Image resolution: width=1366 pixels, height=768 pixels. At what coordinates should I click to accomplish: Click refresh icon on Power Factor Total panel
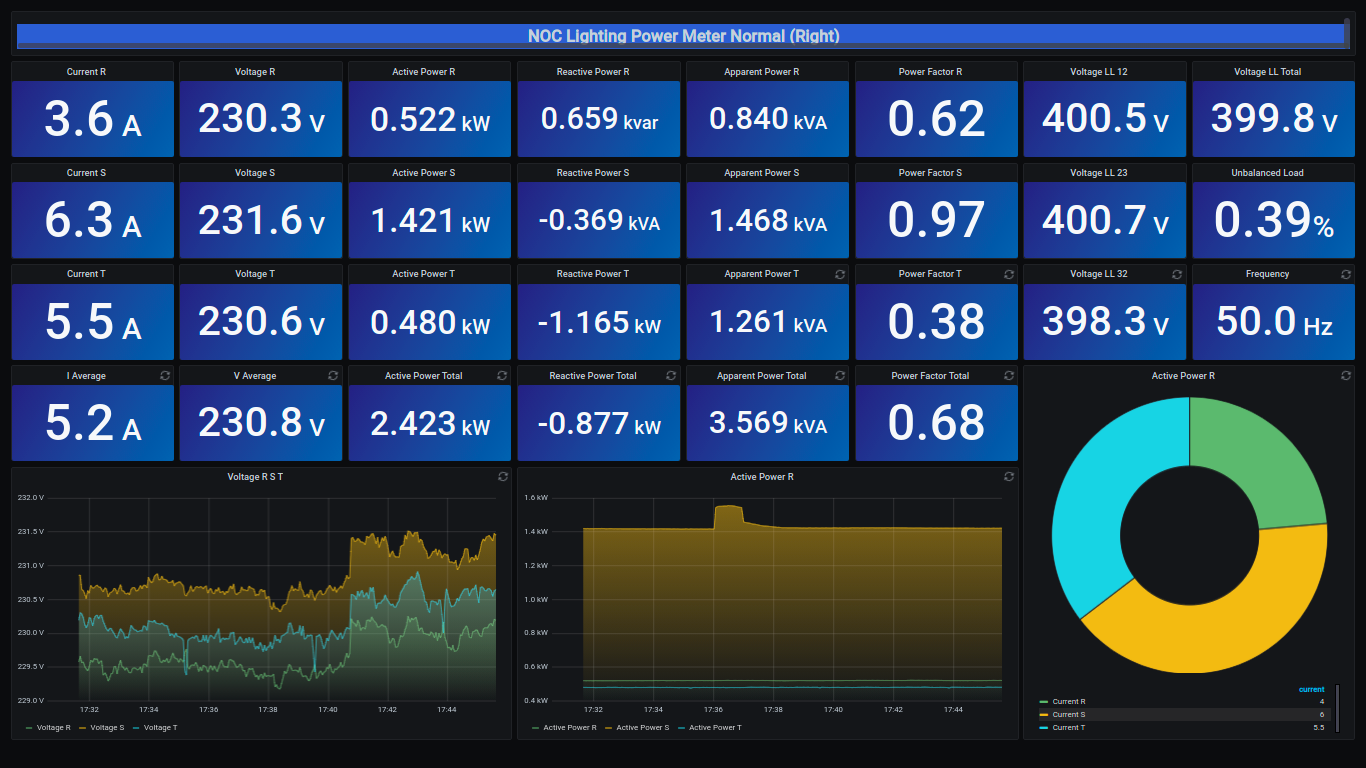pyautogui.click(x=1009, y=375)
